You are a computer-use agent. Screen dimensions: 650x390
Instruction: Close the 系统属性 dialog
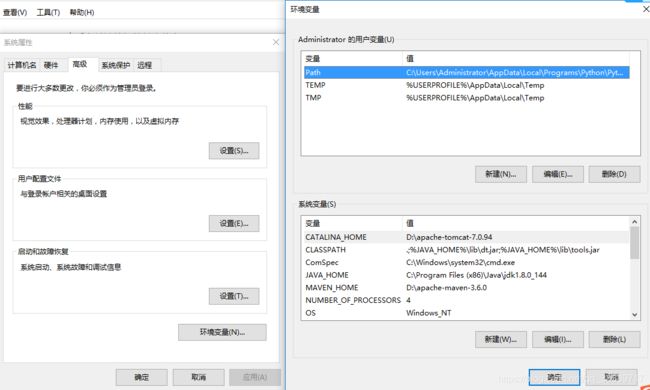point(276,42)
